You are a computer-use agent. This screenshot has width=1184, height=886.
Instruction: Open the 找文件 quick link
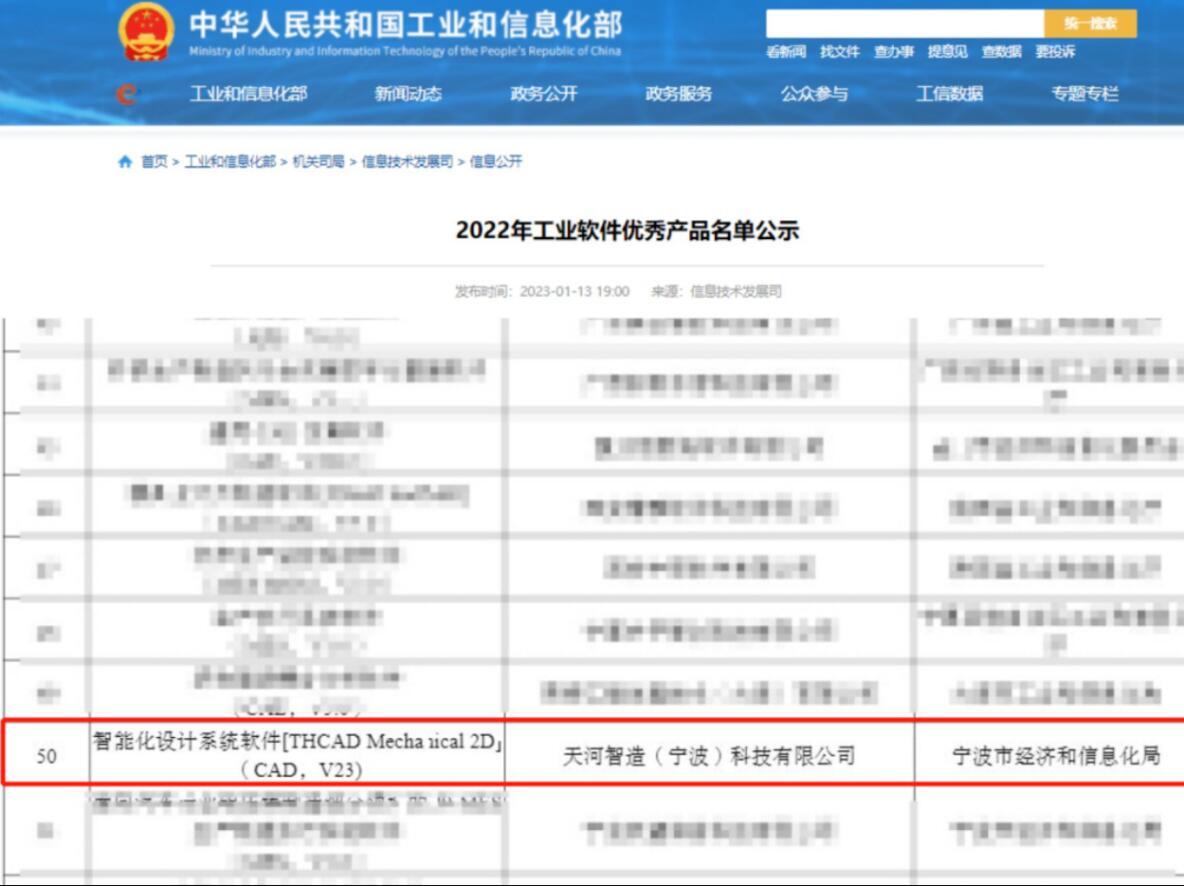pyautogui.click(x=840, y=52)
